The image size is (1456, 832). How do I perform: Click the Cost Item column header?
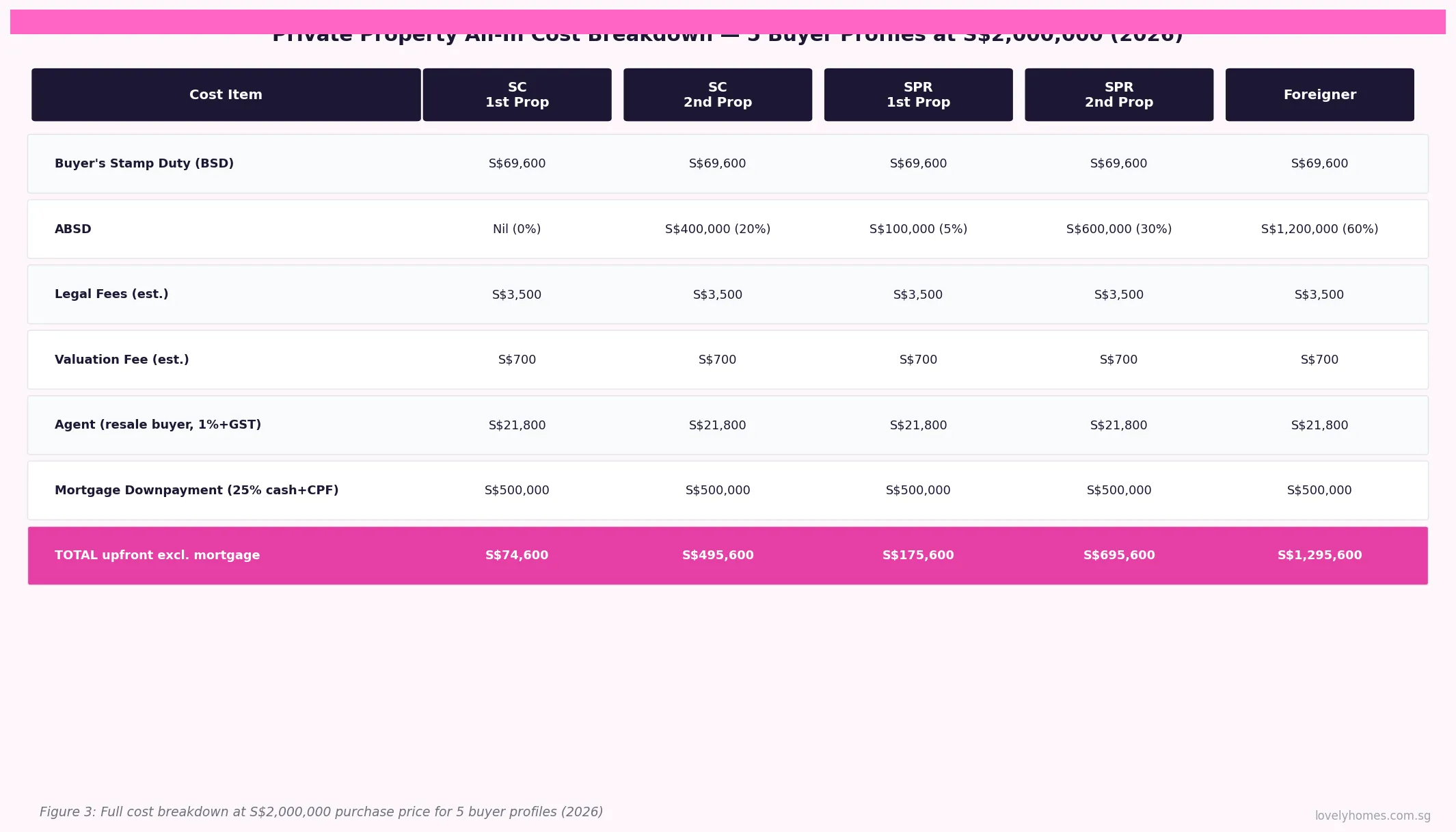pyautogui.click(x=226, y=95)
